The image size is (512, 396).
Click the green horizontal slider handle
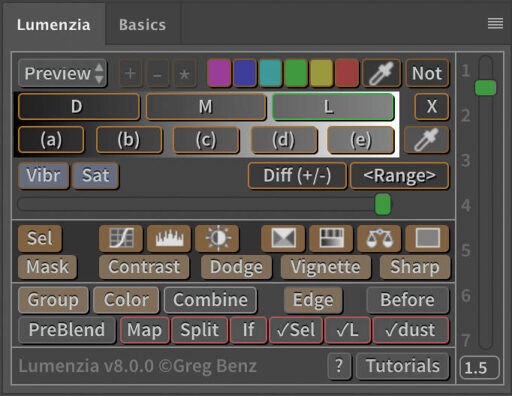[383, 204]
